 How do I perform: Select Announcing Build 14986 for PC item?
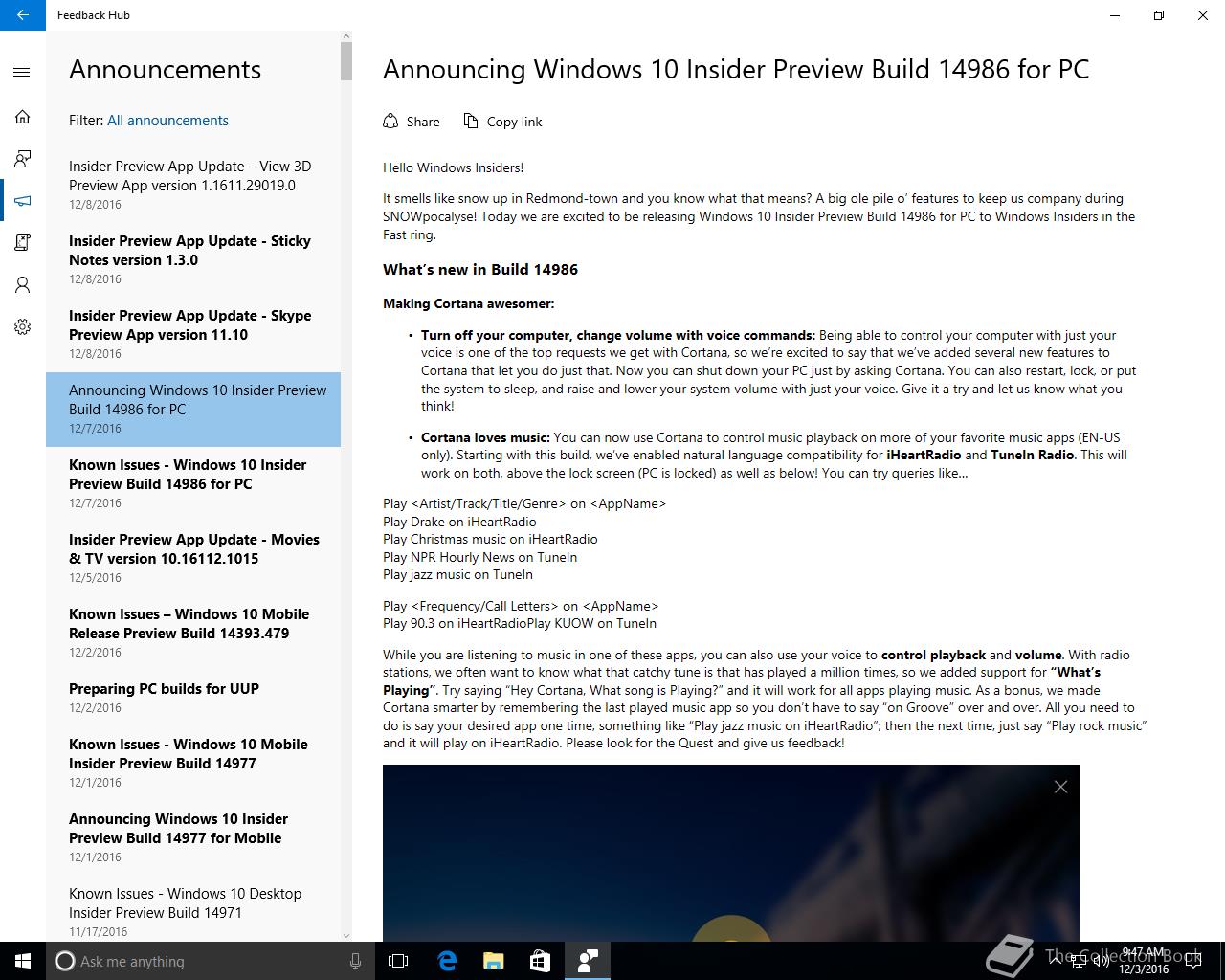click(x=193, y=410)
